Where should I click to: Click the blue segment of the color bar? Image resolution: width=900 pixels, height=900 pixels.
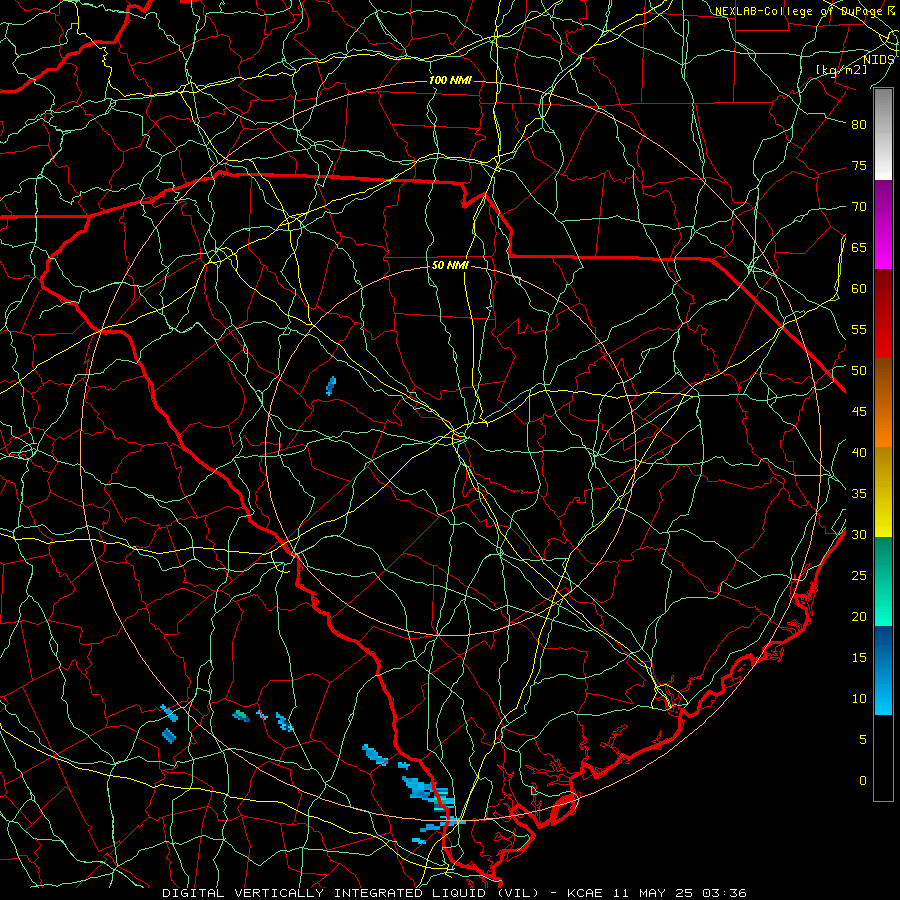pos(883,670)
